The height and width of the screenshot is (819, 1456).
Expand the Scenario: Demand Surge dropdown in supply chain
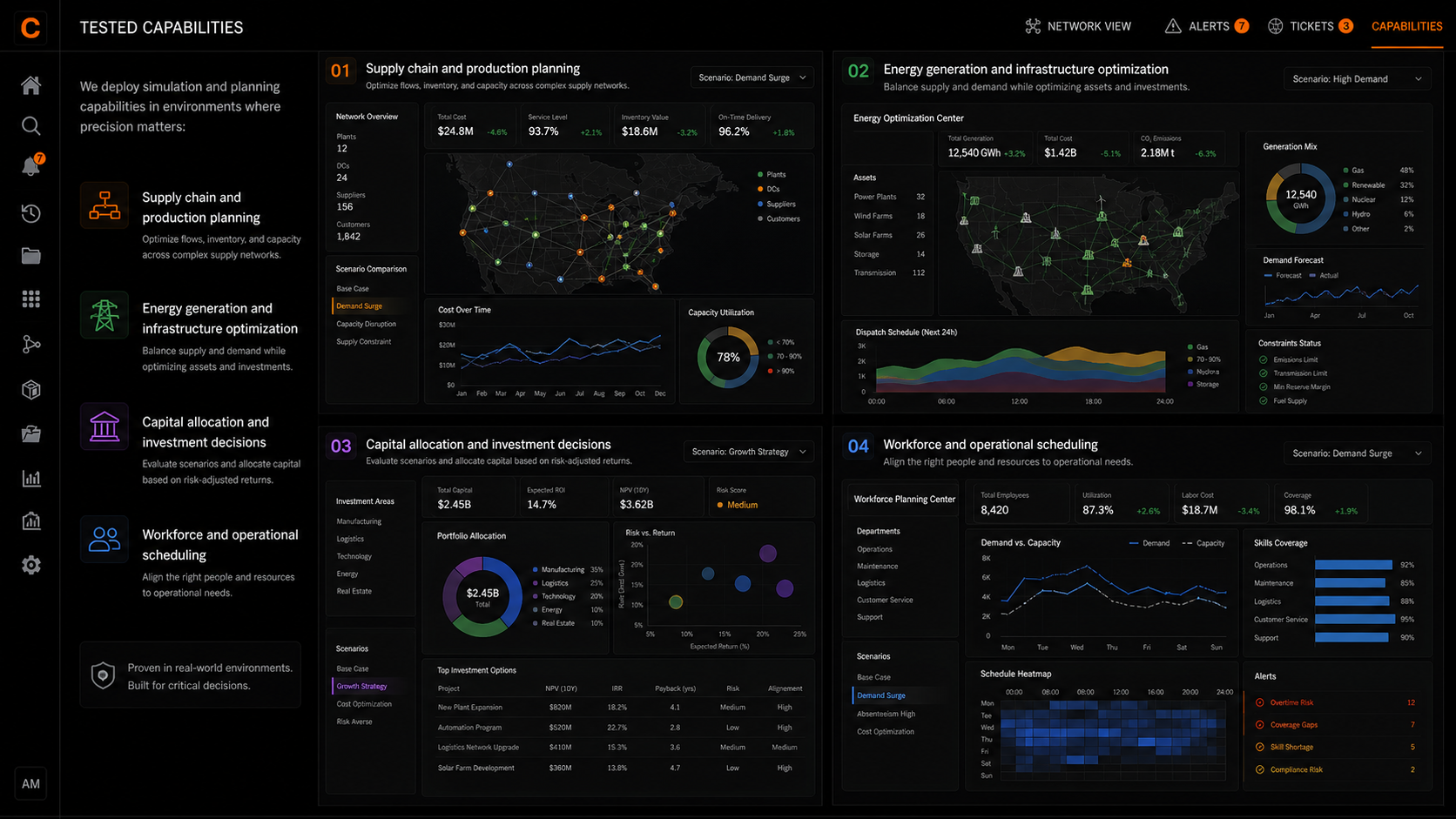752,77
